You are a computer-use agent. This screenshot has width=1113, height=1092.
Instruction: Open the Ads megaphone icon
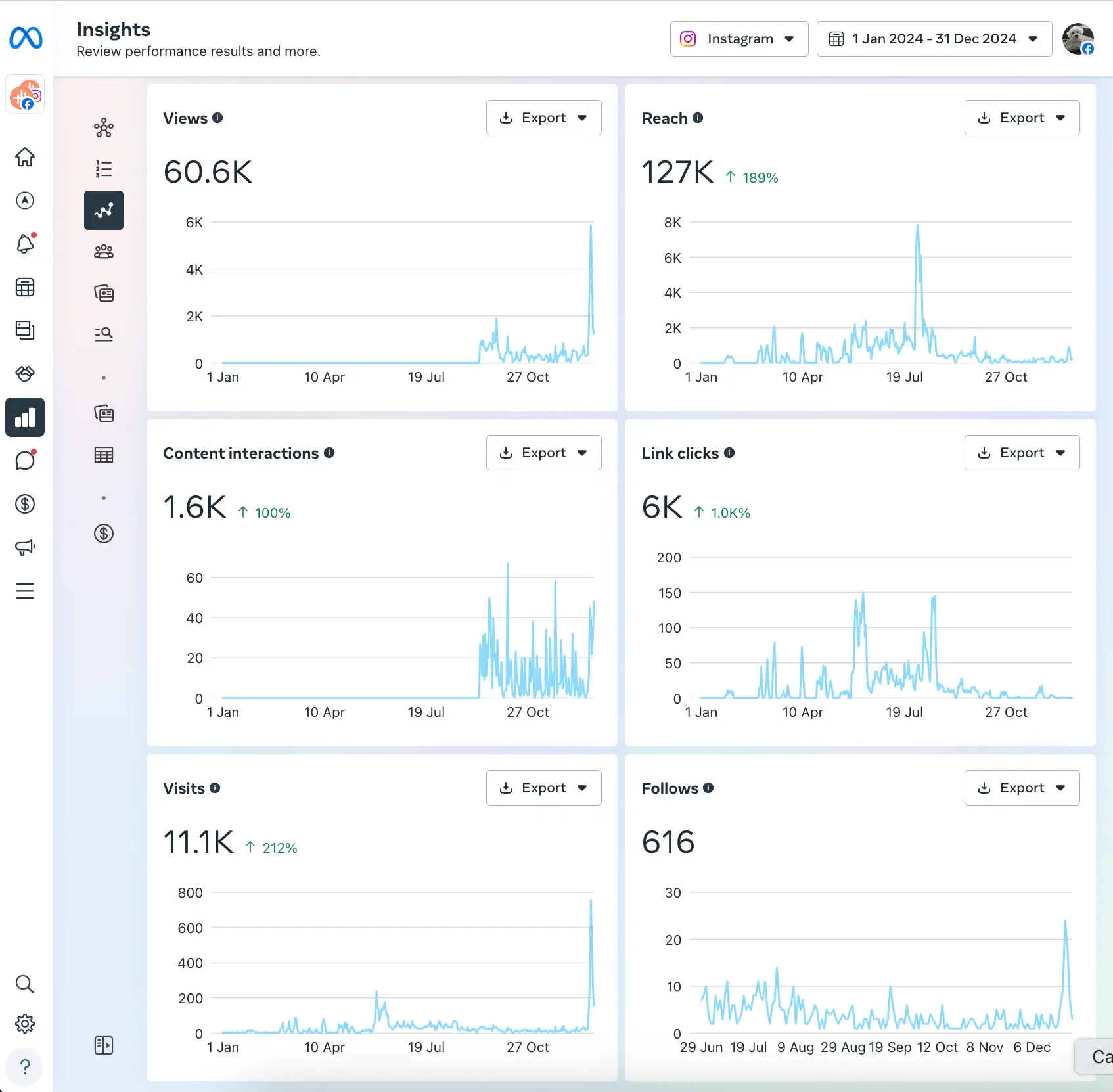point(25,547)
